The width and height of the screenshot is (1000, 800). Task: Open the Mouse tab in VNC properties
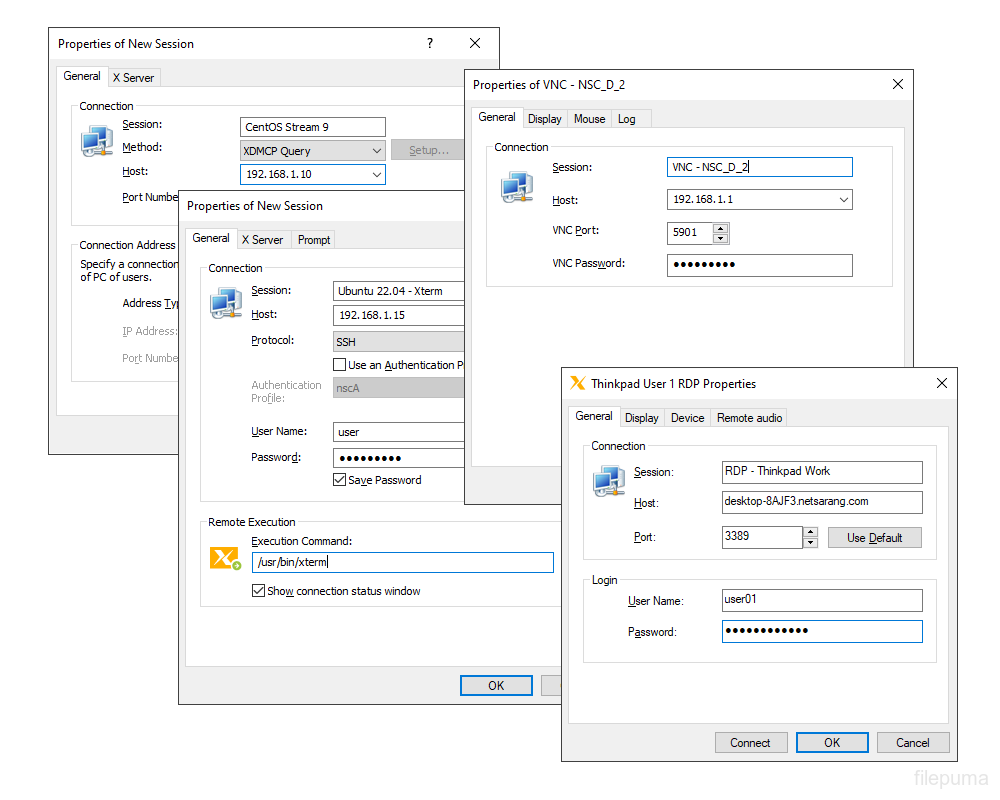point(589,118)
